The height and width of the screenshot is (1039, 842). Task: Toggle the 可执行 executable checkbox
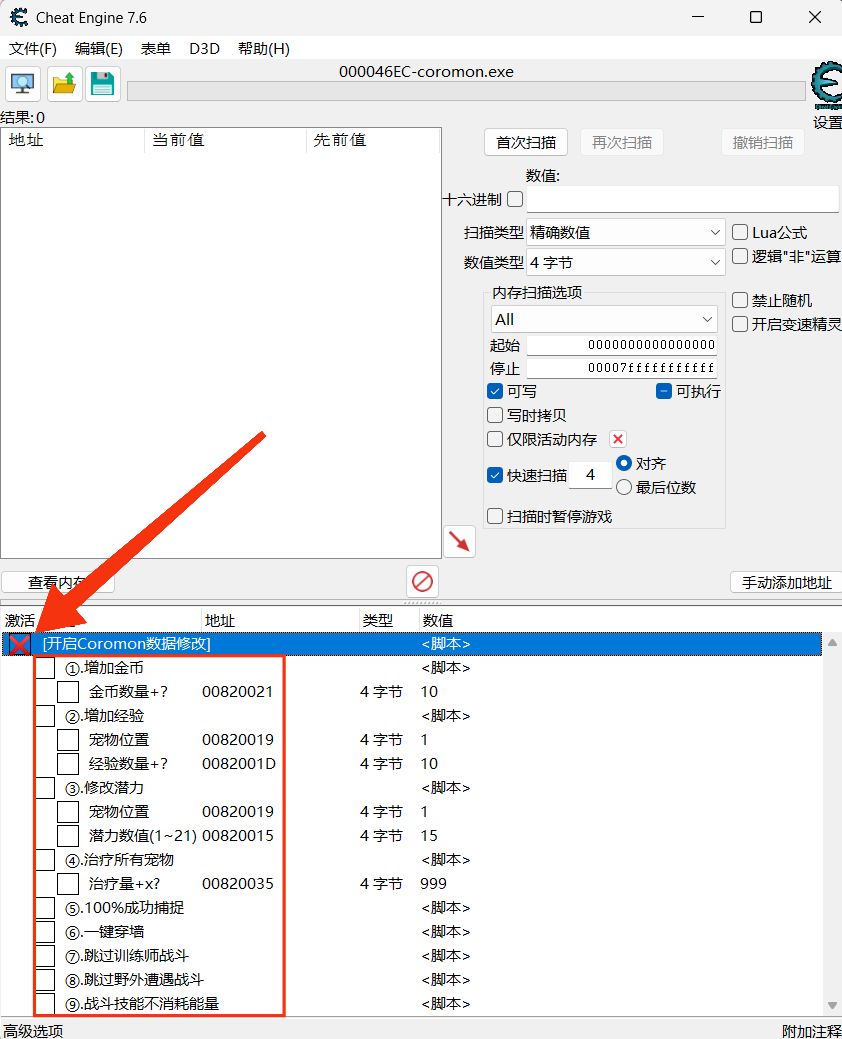tap(664, 391)
